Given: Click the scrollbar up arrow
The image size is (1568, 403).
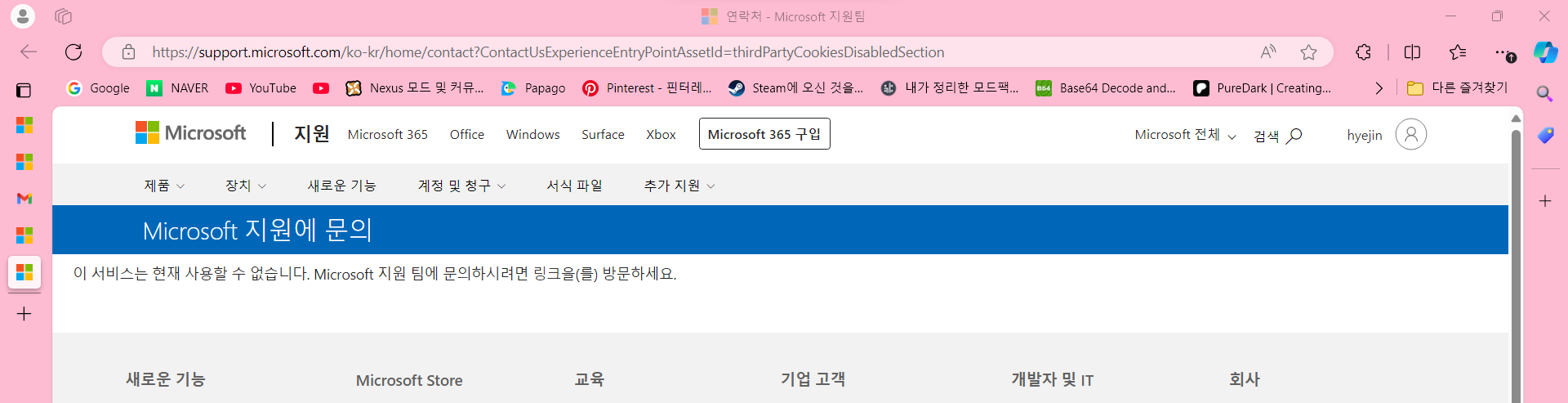Looking at the screenshot, I should pyautogui.click(x=1516, y=119).
